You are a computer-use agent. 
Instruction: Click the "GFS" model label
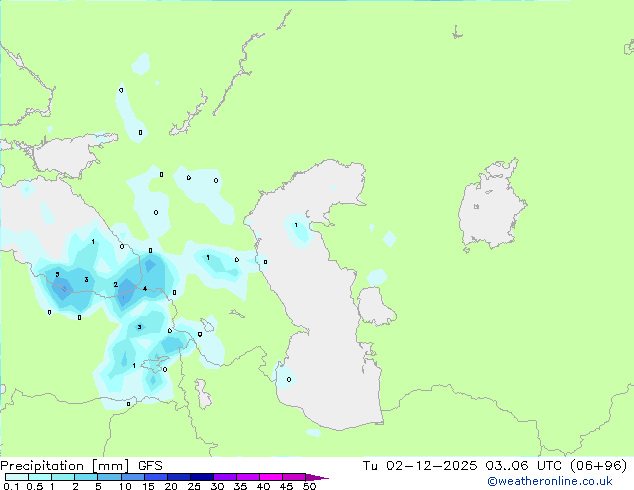(x=150, y=466)
